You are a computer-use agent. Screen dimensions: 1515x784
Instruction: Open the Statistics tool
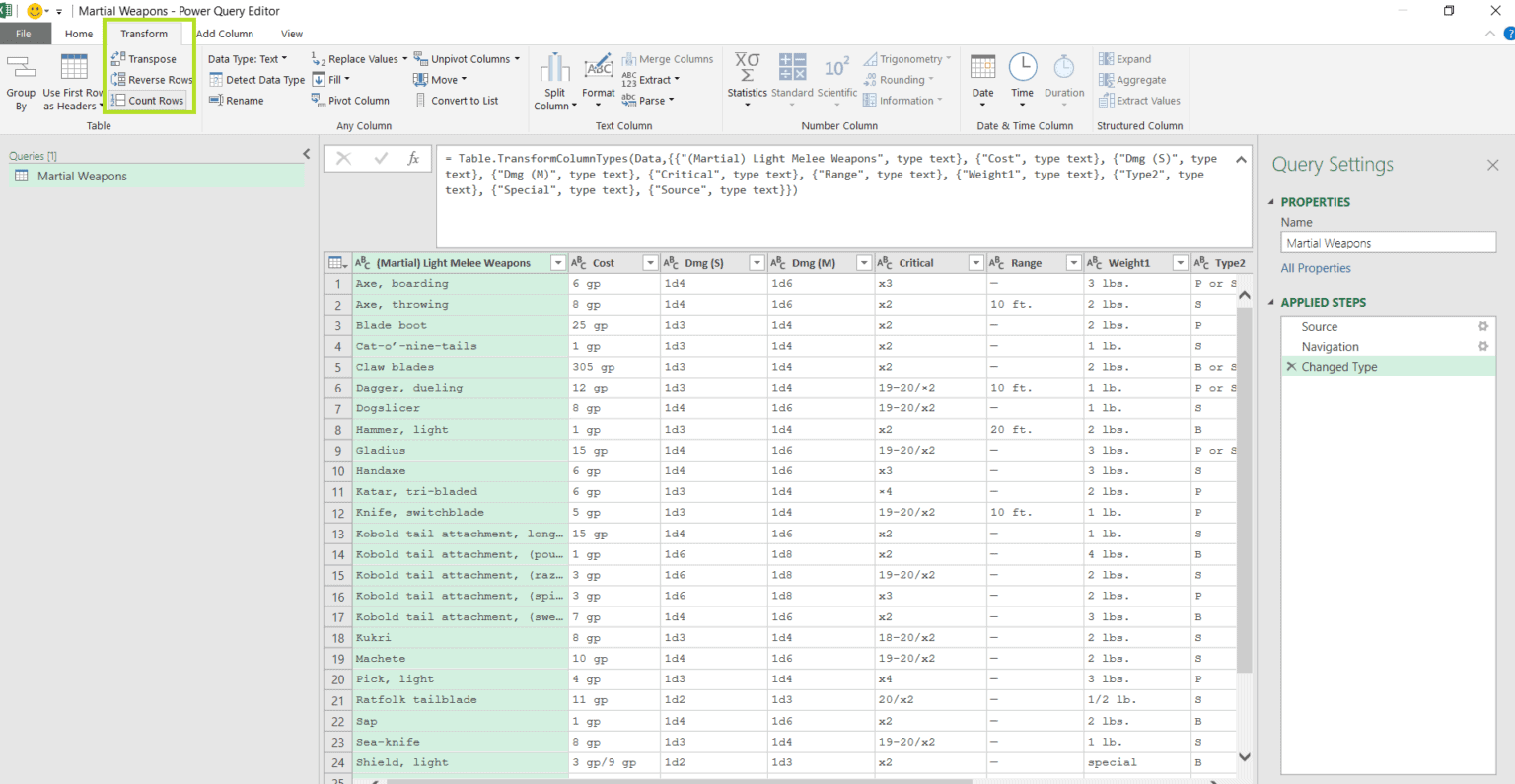pyautogui.click(x=747, y=79)
